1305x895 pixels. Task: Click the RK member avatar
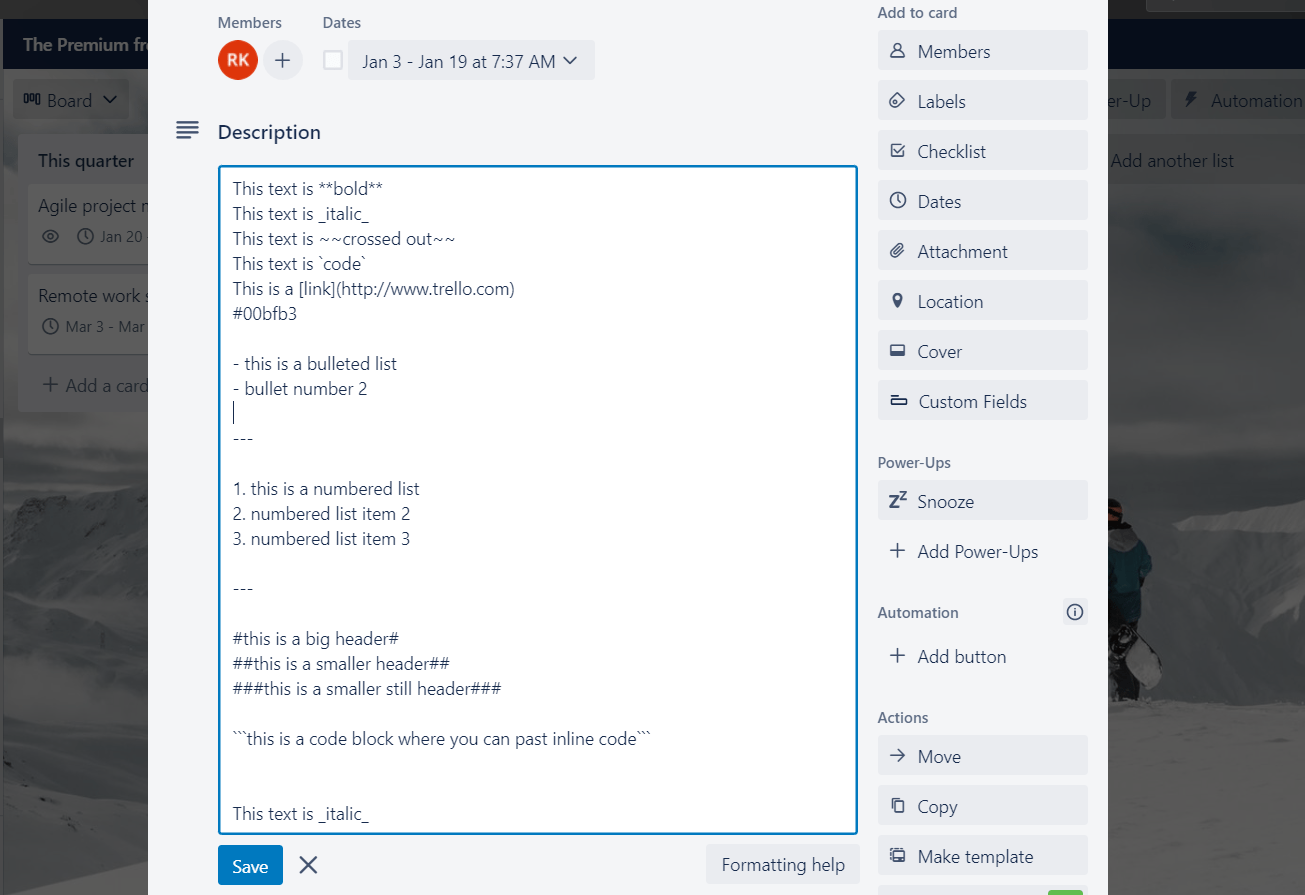click(238, 60)
